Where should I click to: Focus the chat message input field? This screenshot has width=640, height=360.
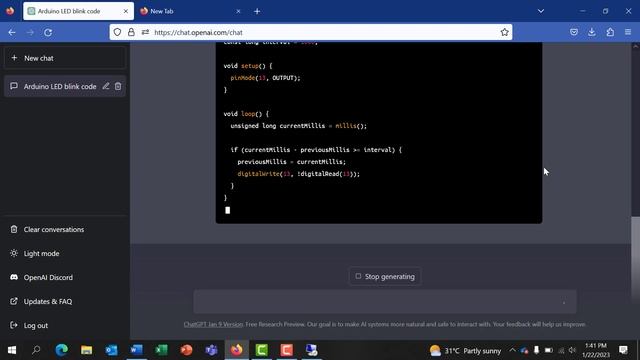(x=385, y=302)
